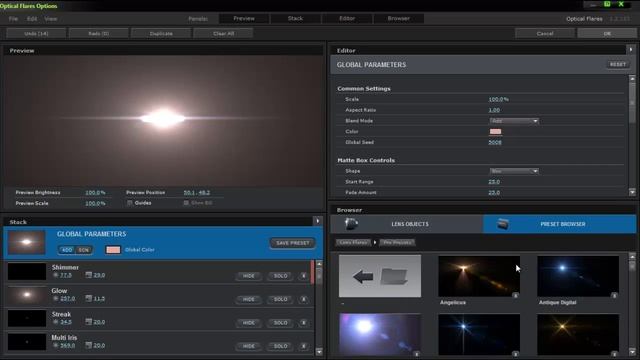This screenshot has height=360, width=640.
Task: Select the Angelicus preset thumbnail
Action: 479,276
